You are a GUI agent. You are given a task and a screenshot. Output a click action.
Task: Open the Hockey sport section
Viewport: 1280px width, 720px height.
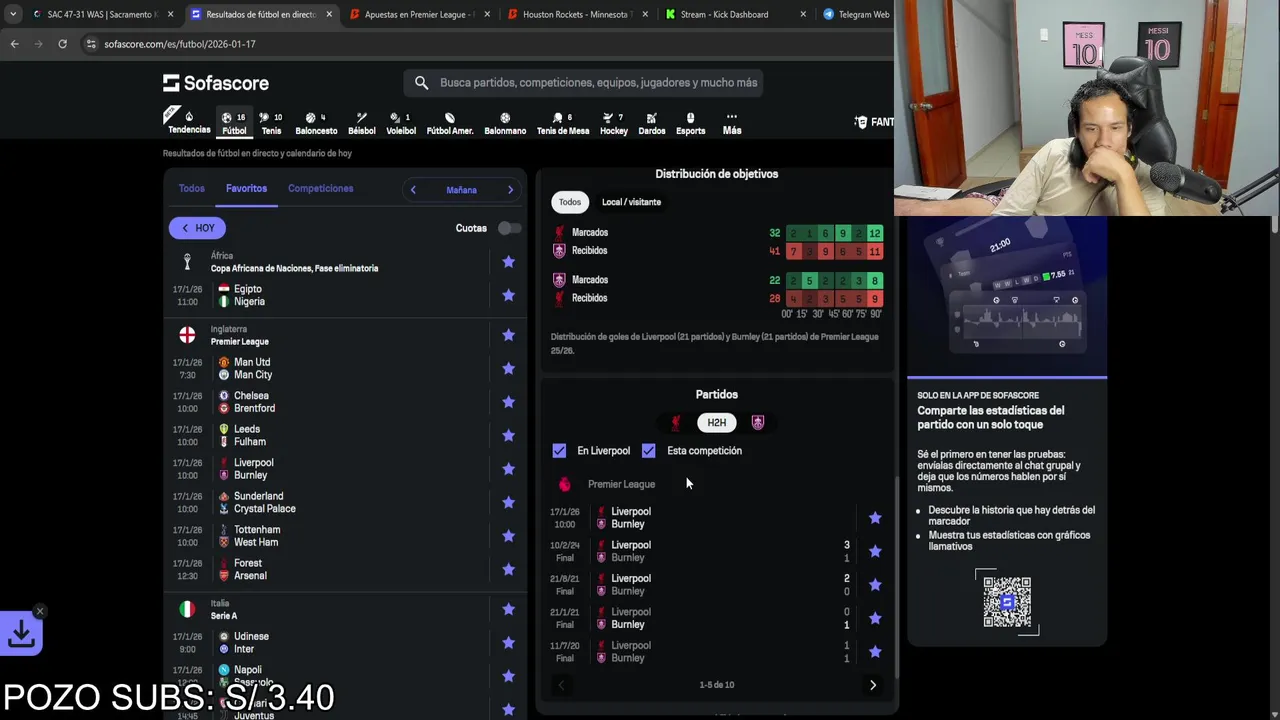614,122
